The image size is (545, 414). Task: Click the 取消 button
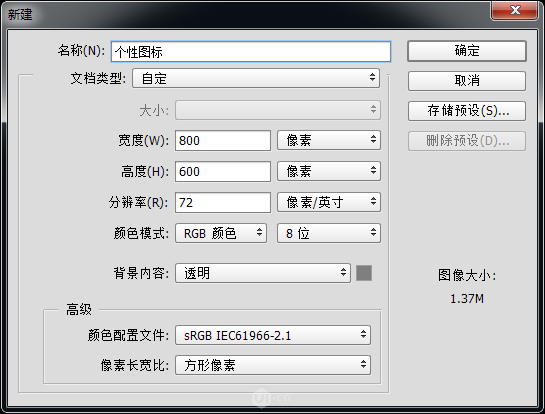pos(467,81)
